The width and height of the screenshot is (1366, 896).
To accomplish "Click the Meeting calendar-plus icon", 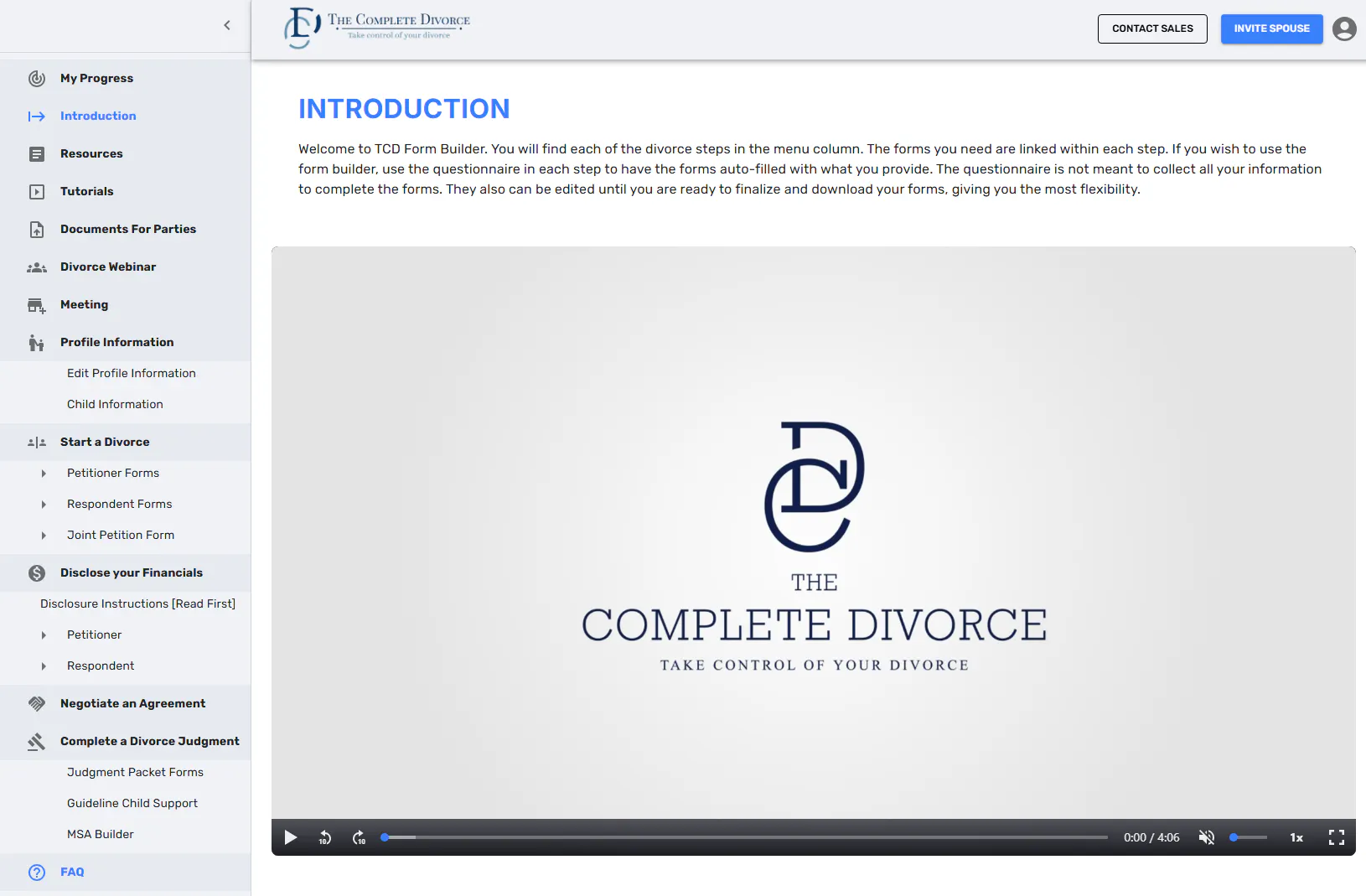I will click(x=37, y=305).
